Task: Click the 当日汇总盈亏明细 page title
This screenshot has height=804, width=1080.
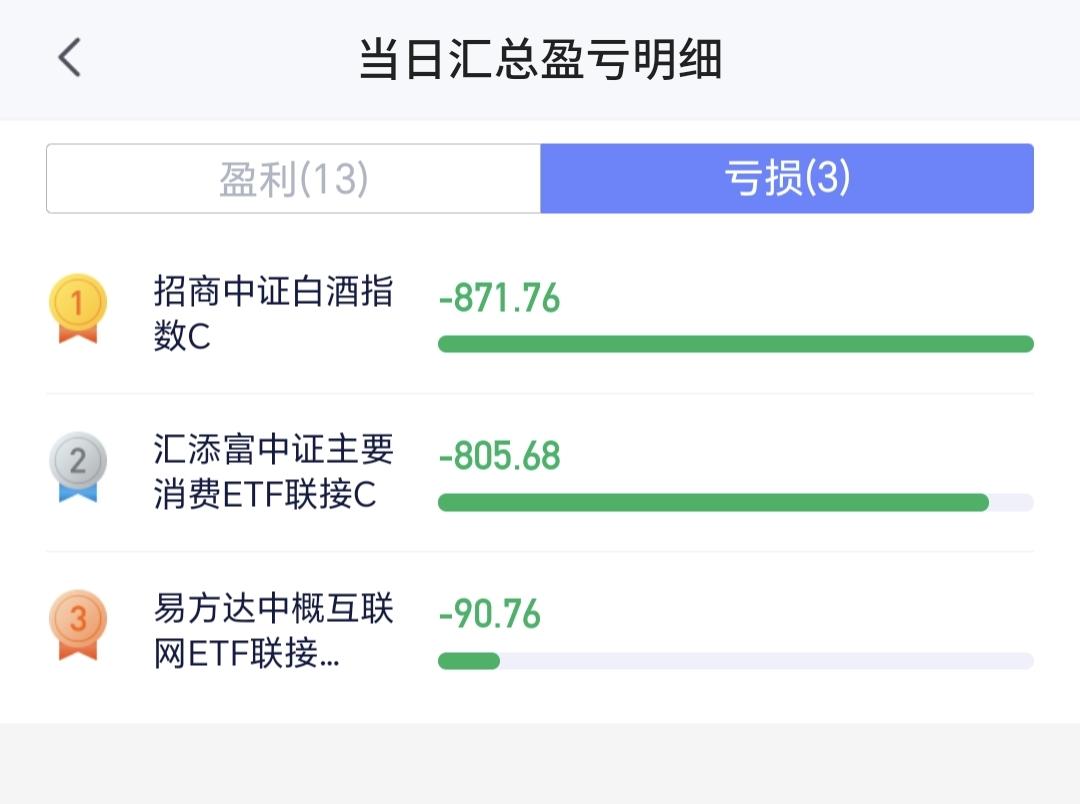Action: tap(540, 59)
